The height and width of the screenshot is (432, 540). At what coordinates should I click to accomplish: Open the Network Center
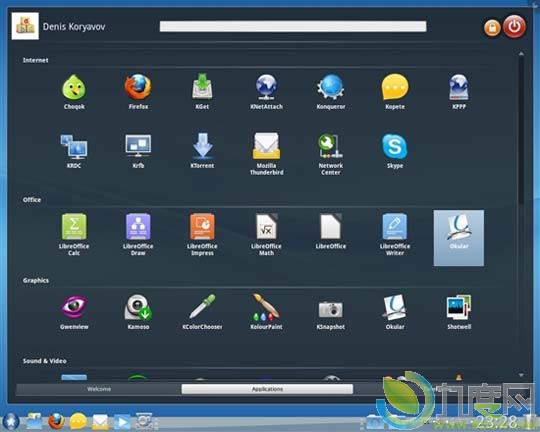(331, 154)
